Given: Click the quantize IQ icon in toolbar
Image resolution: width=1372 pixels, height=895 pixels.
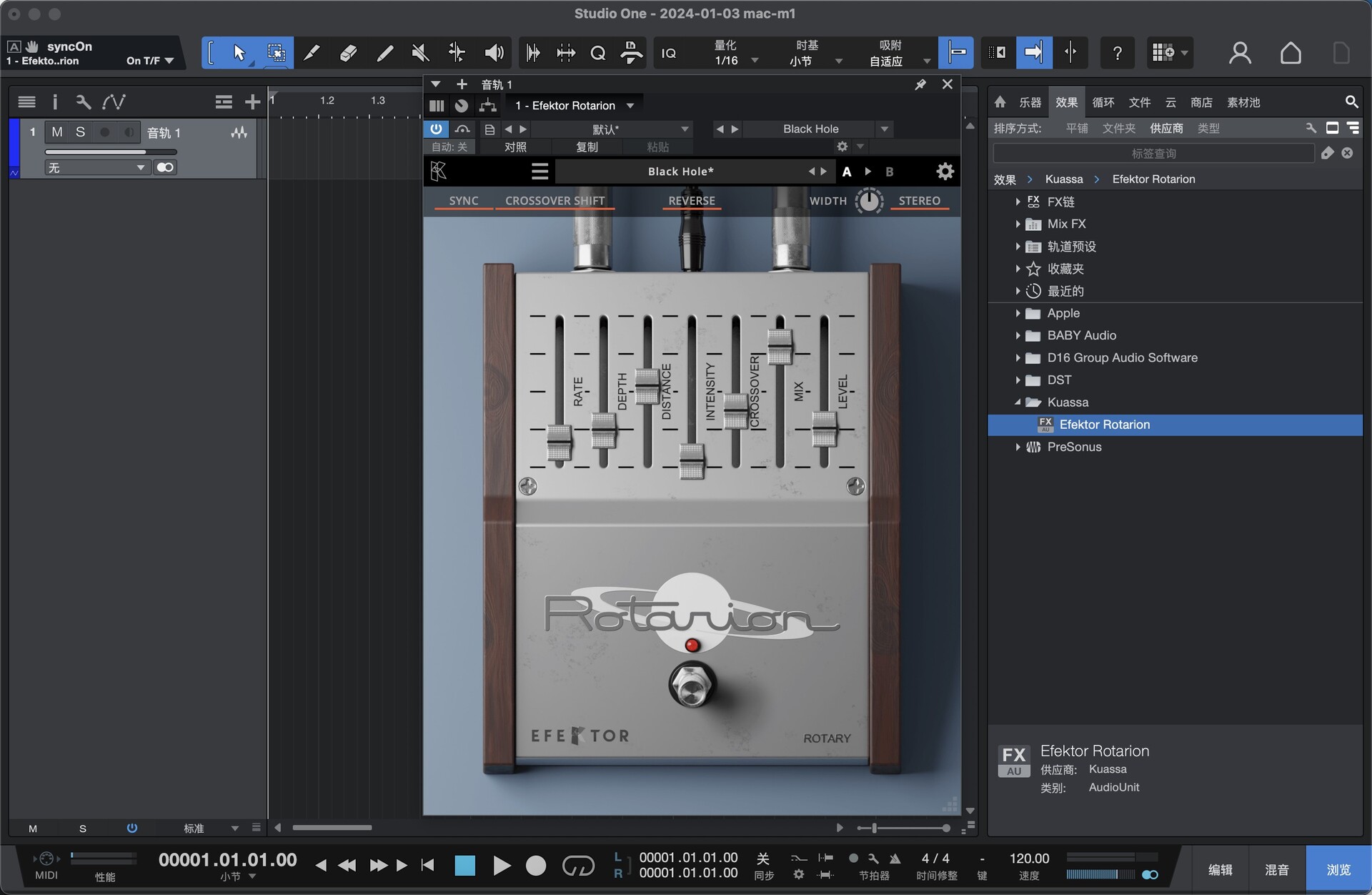Looking at the screenshot, I should tap(670, 53).
